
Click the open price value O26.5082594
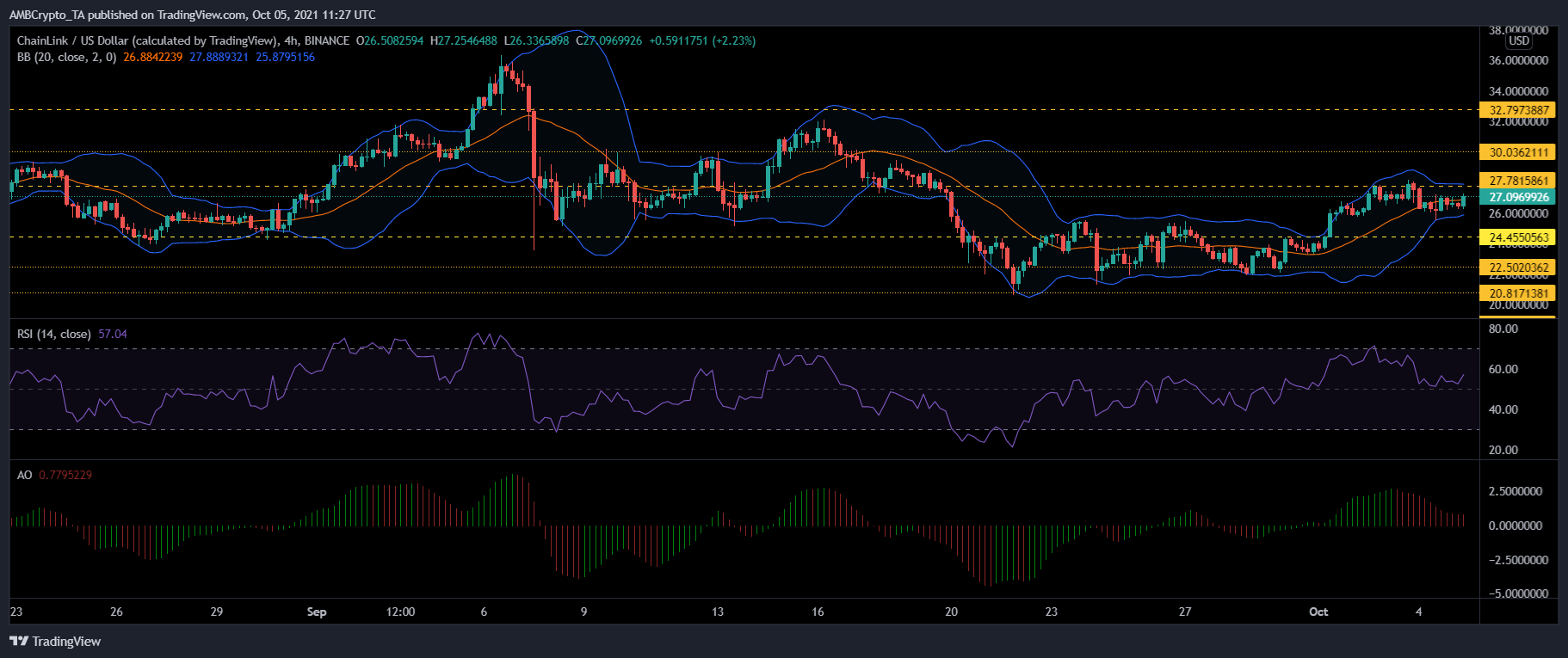click(x=391, y=40)
